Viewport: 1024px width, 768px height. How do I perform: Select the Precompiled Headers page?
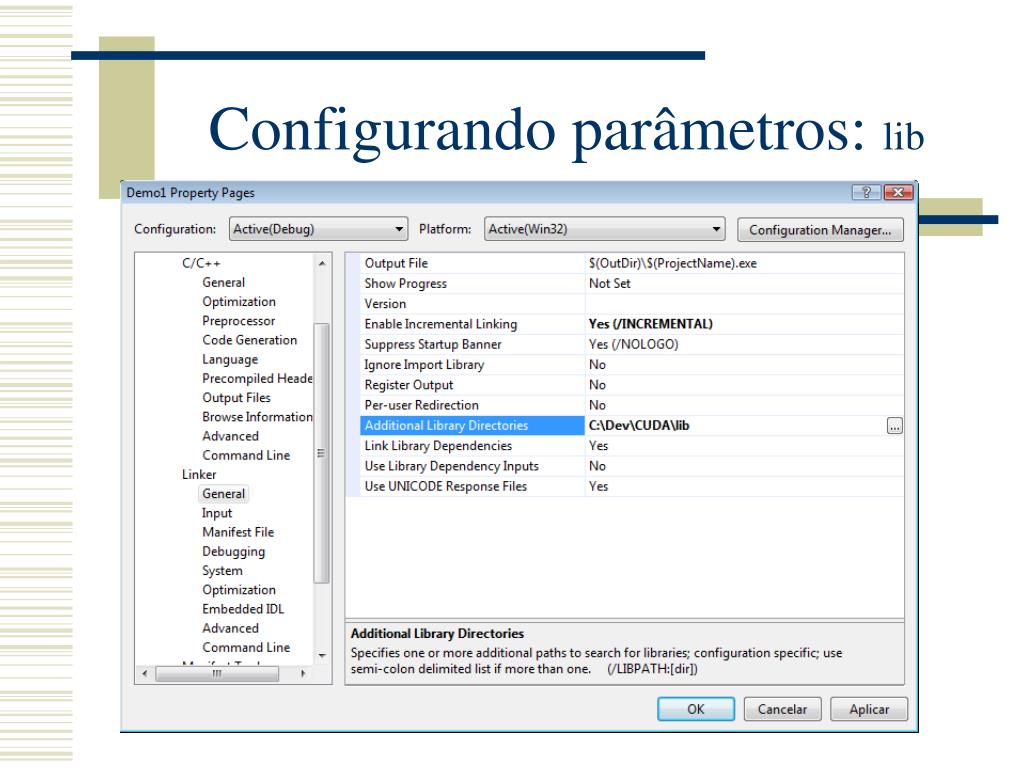(257, 379)
